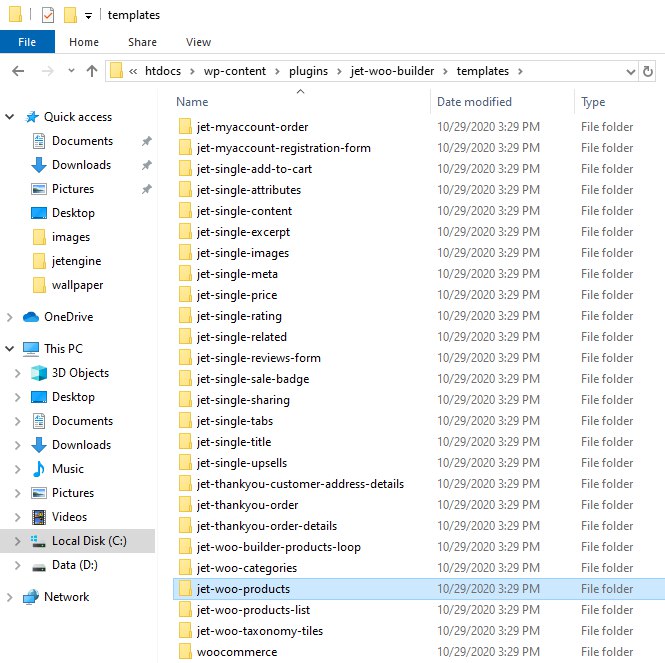Select the 3D Objects cube icon
The width and height of the screenshot is (665, 663).
tap(39, 373)
